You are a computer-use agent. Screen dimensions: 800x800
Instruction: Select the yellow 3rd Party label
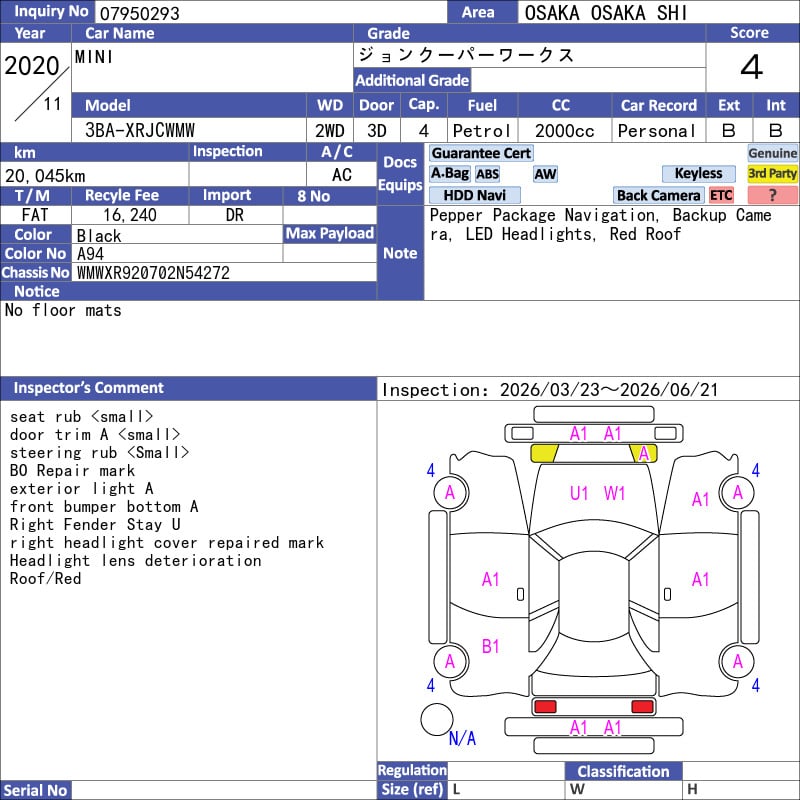(772, 174)
